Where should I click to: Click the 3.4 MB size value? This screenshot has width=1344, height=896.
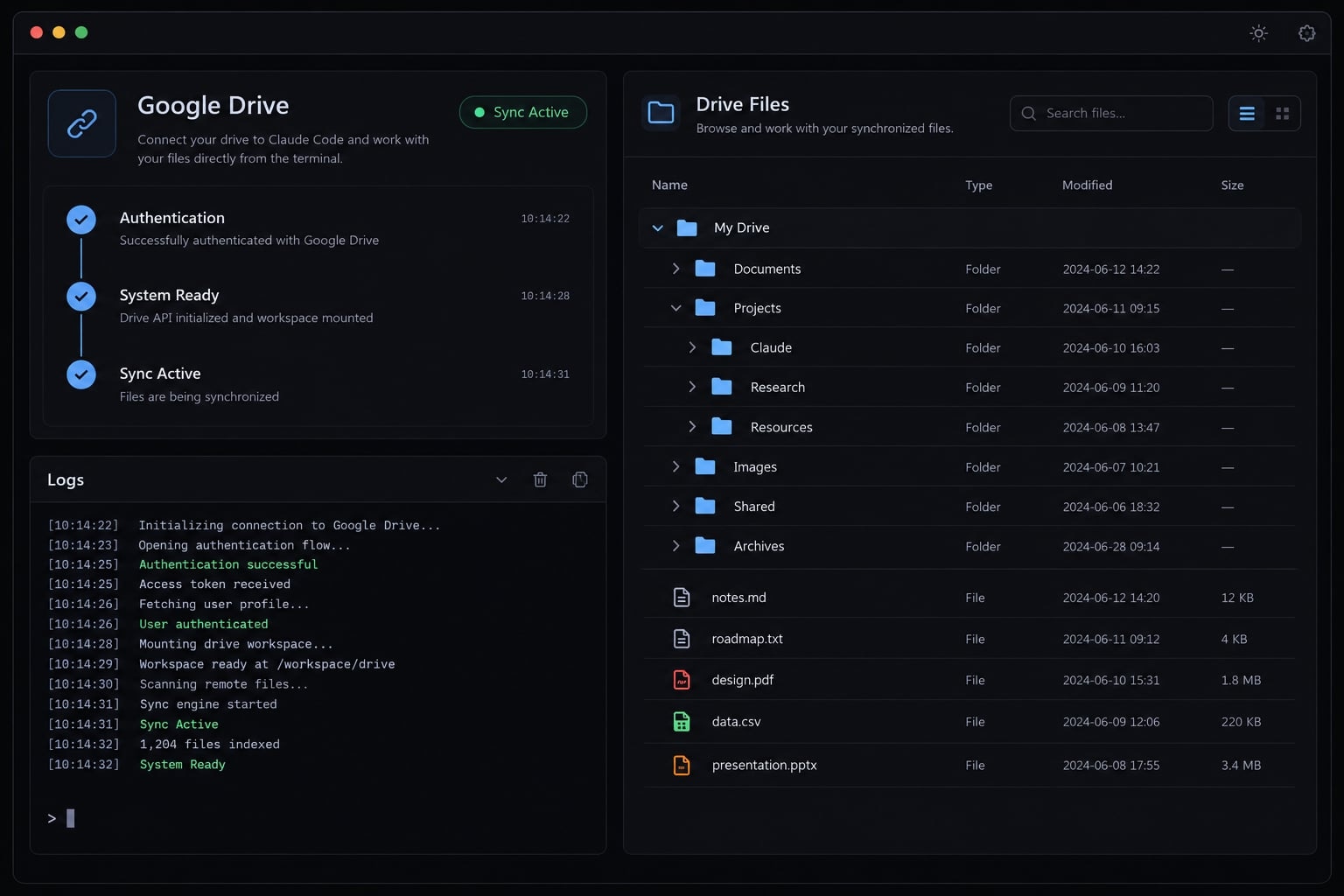coord(1241,766)
